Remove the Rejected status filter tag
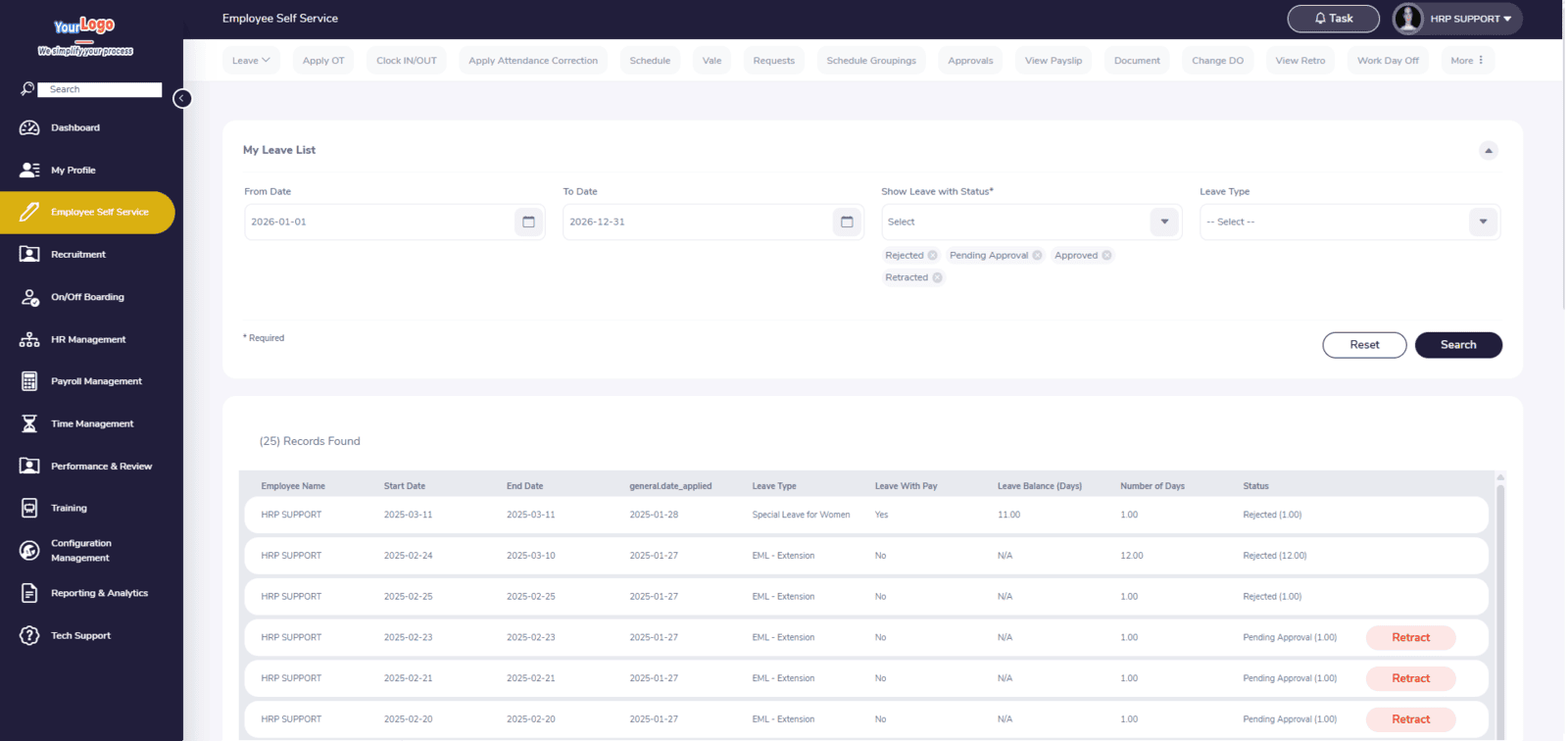Screen dimensions: 1568x741 [932, 256]
